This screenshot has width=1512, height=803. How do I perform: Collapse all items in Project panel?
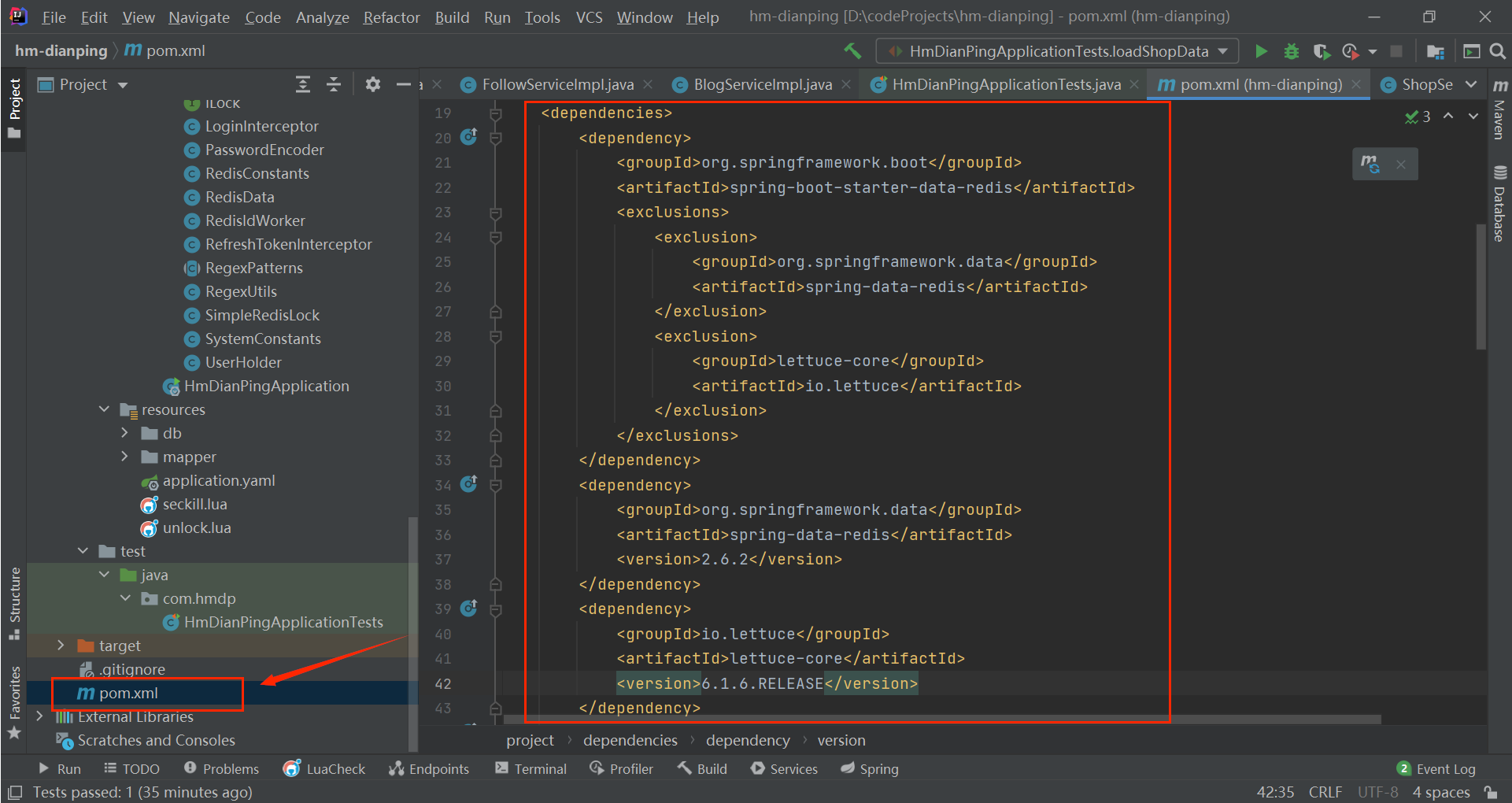(334, 84)
